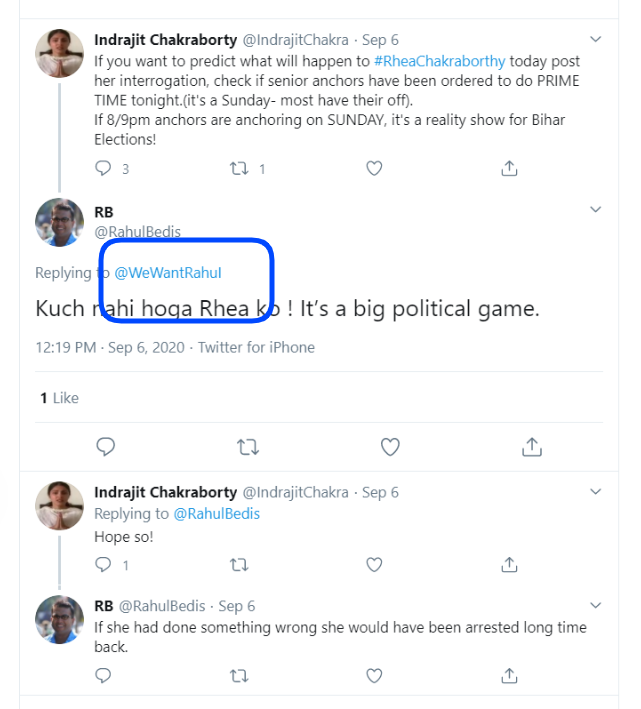Open Indrajit Chakraborty's avatar on top tweet
This screenshot has height=709, width=641.
point(59,53)
